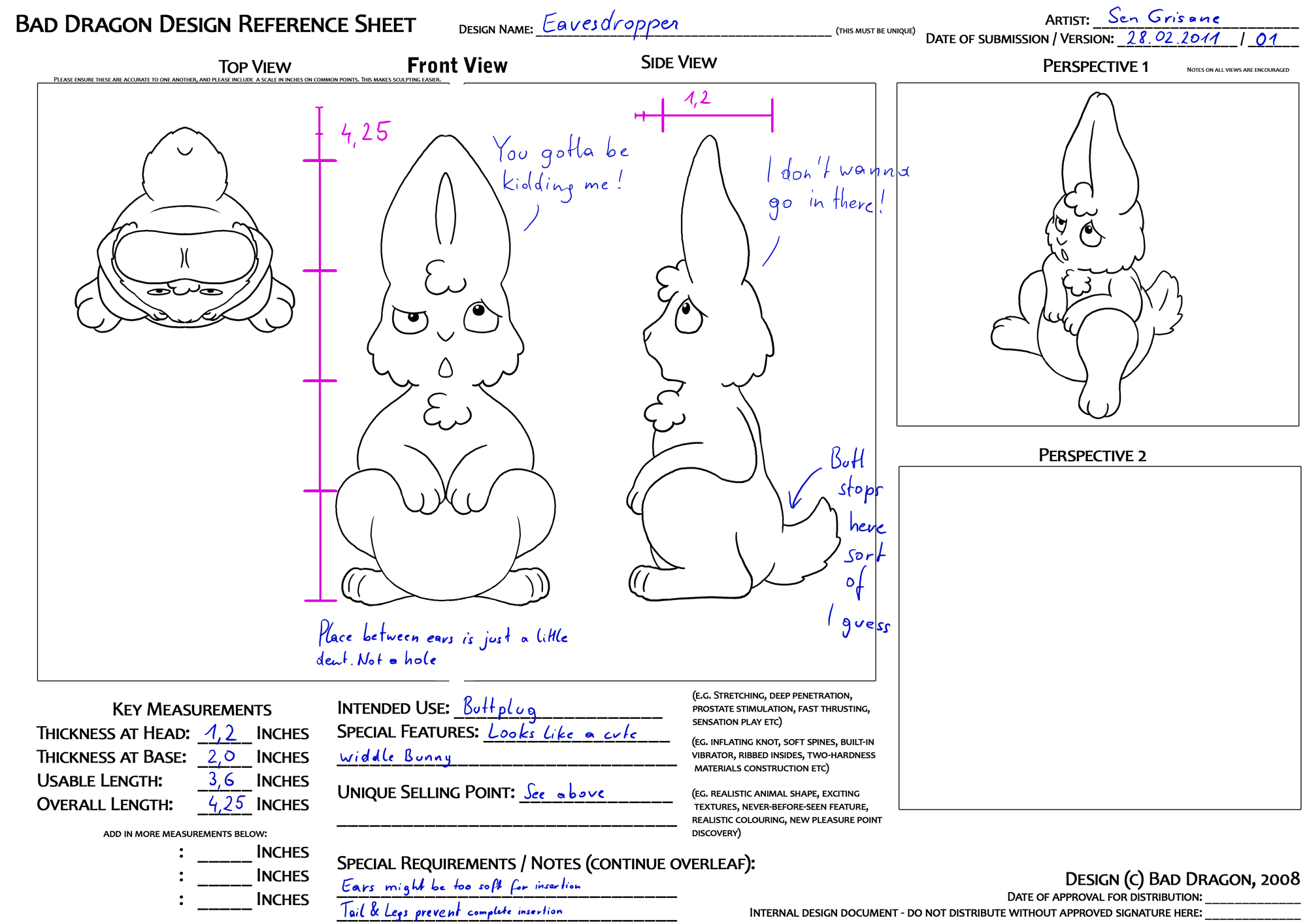1307x924 pixels.
Task: Click the 'I don't wanna go in there!' note
Action: pos(838,186)
